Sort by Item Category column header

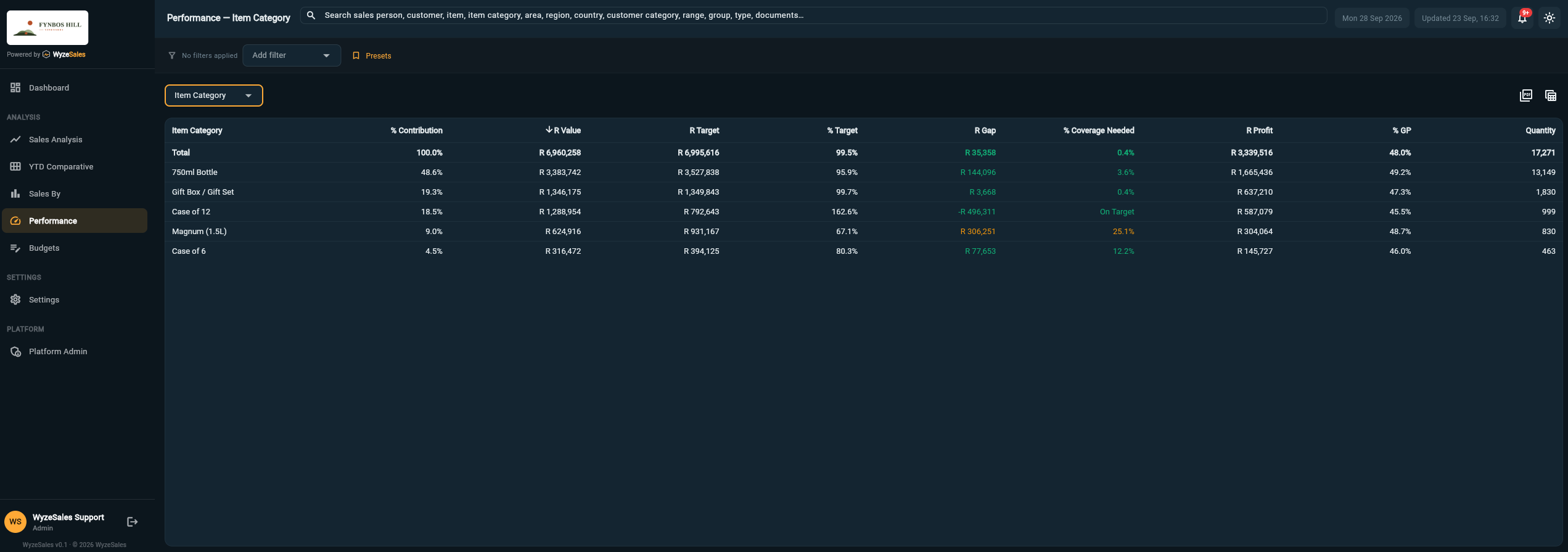pyautogui.click(x=197, y=131)
